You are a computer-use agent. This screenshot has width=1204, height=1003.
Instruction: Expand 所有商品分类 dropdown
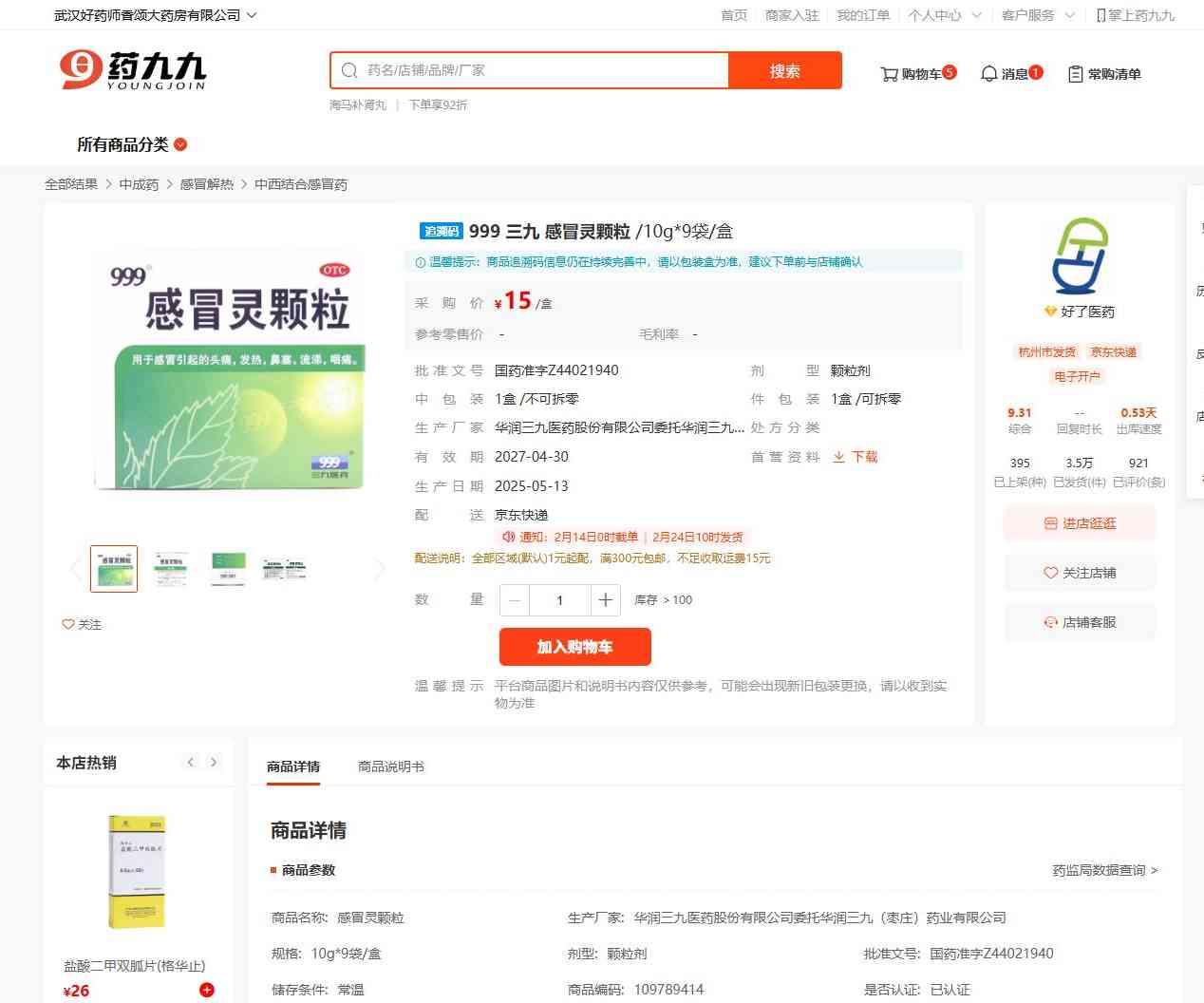pyautogui.click(x=132, y=144)
